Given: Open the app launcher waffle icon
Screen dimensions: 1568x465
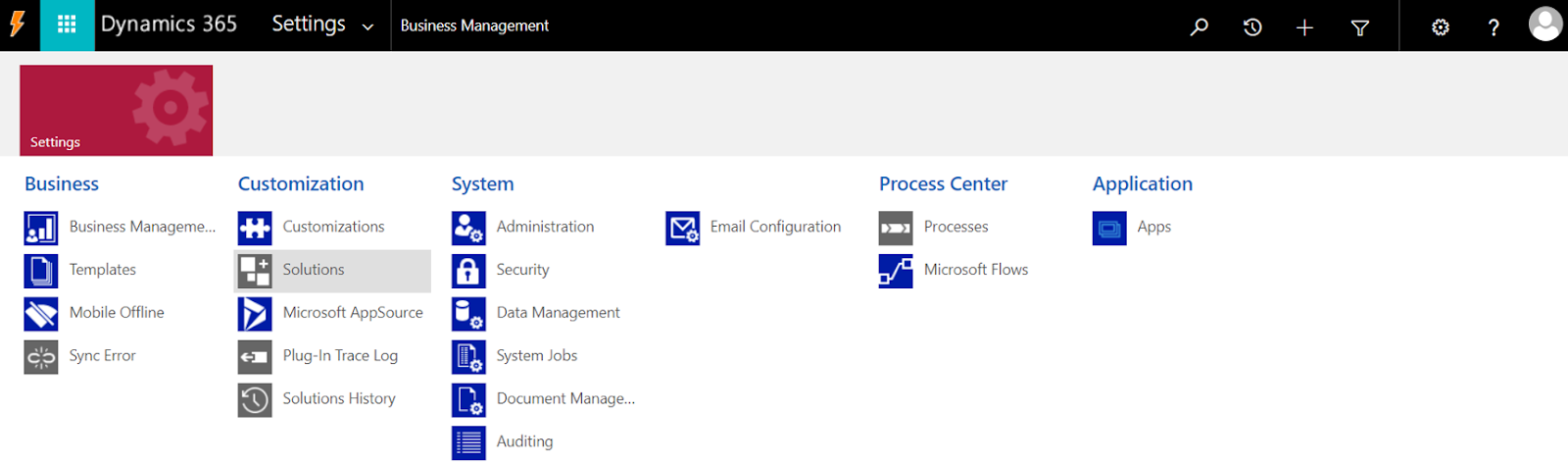Looking at the screenshot, I should click(67, 25).
